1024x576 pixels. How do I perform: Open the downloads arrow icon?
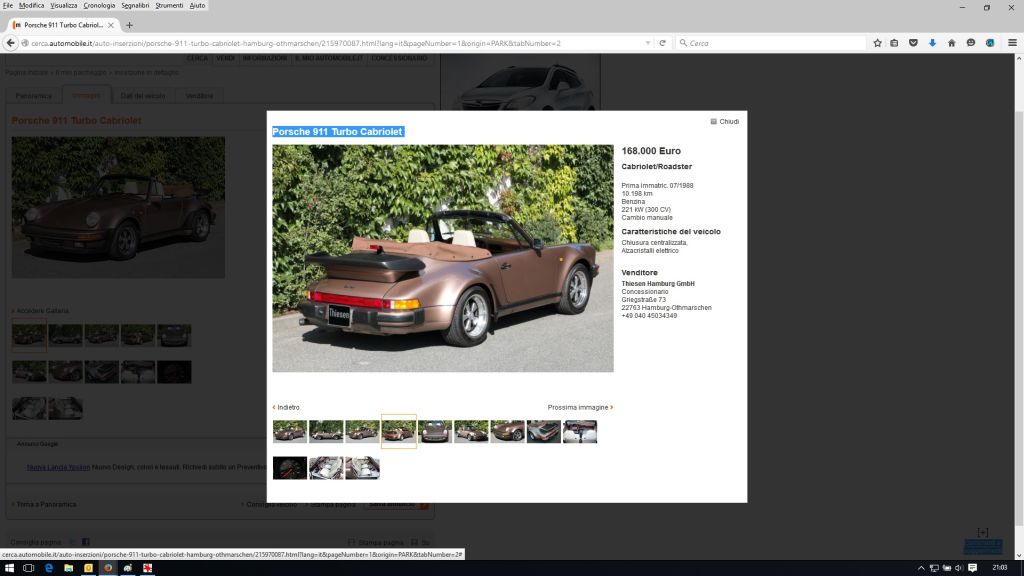pyautogui.click(x=933, y=43)
